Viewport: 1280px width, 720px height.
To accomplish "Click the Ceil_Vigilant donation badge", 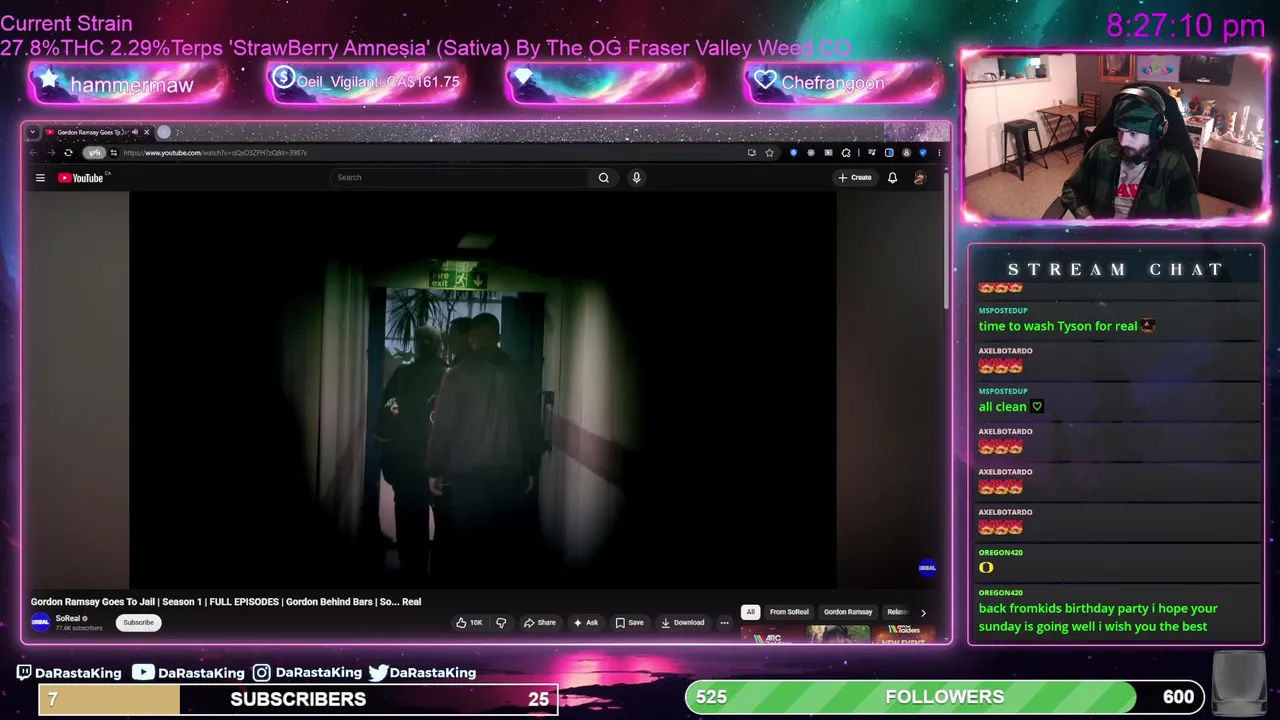I will click(366, 82).
